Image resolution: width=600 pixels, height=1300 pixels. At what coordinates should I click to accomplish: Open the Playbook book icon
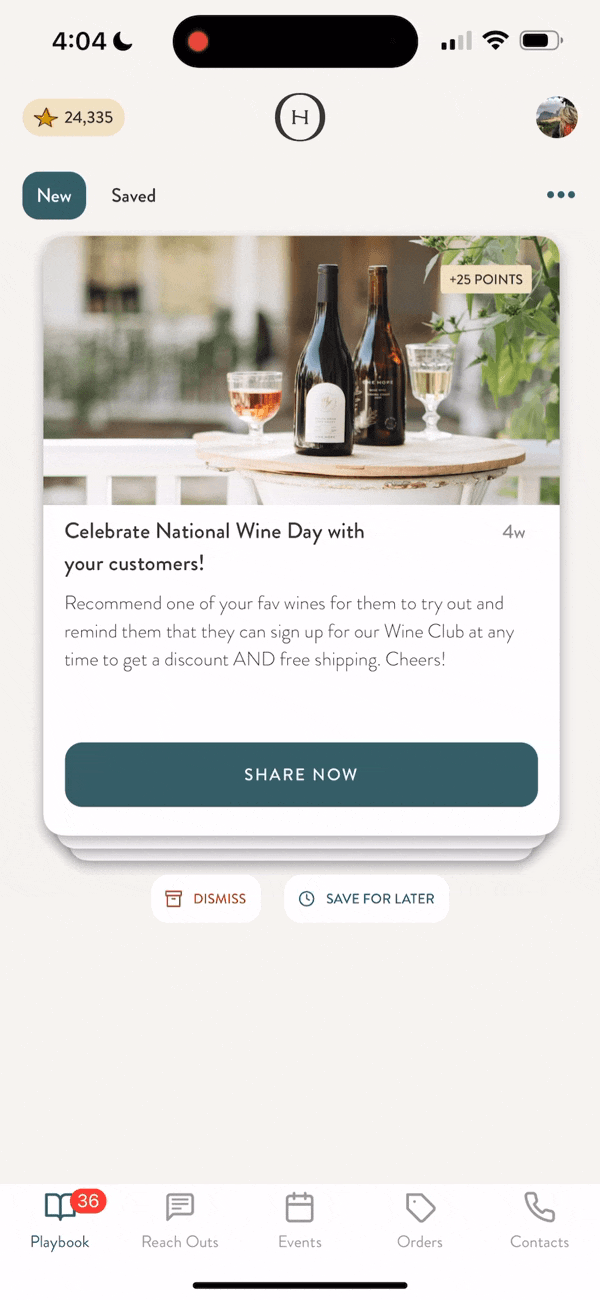58,1208
